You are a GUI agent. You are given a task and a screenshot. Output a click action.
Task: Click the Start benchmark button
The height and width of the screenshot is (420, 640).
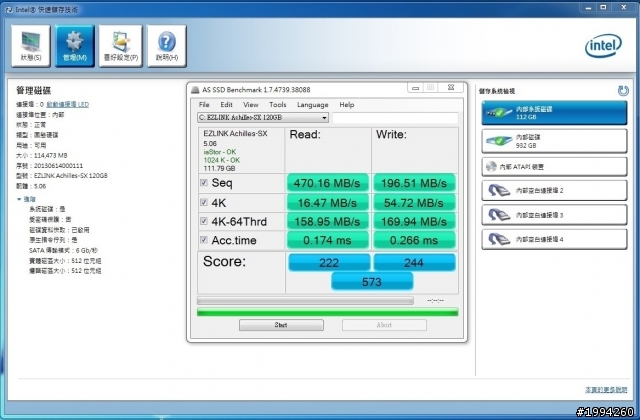pyautogui.click(x=281, y=325)
